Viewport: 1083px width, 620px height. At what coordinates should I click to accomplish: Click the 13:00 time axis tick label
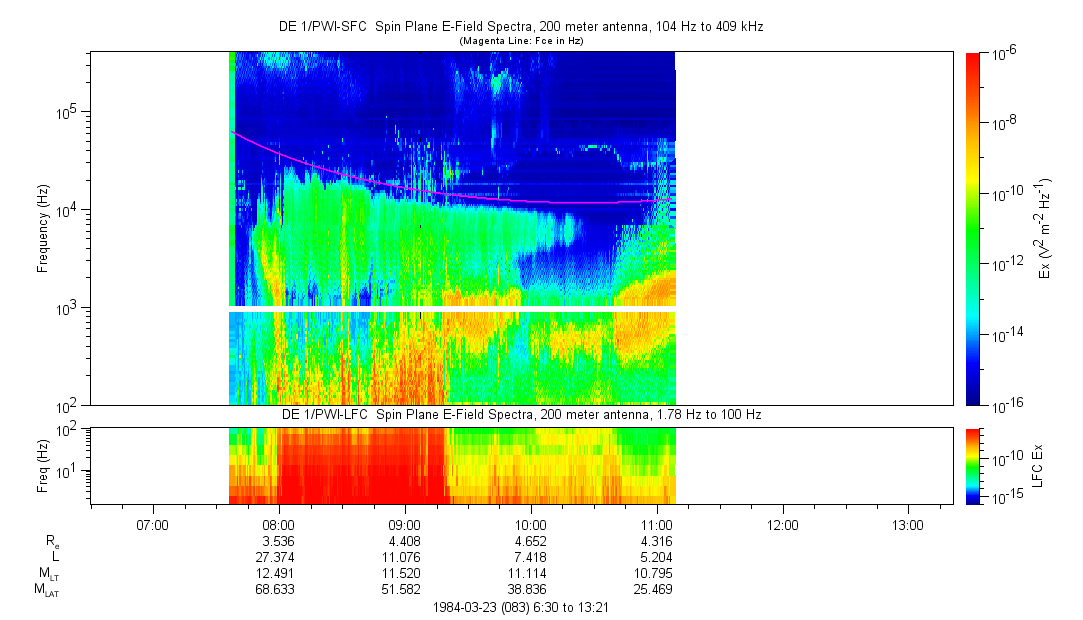tap(908, 524)
